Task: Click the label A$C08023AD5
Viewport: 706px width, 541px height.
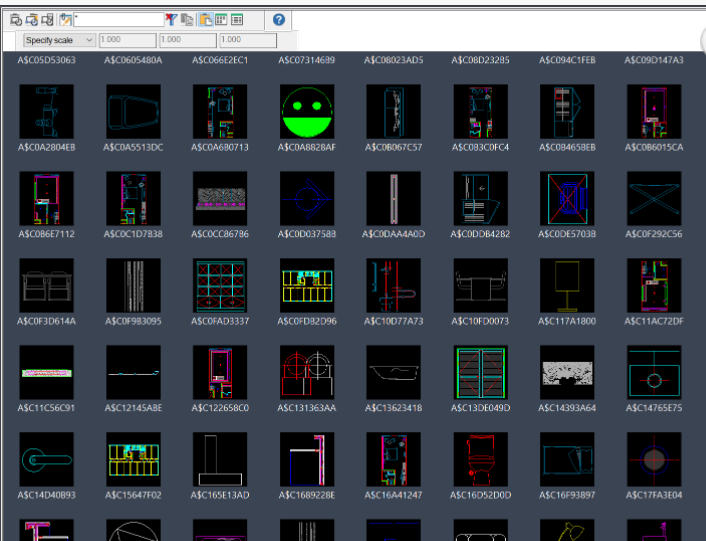Action: (x=394, y=60)
